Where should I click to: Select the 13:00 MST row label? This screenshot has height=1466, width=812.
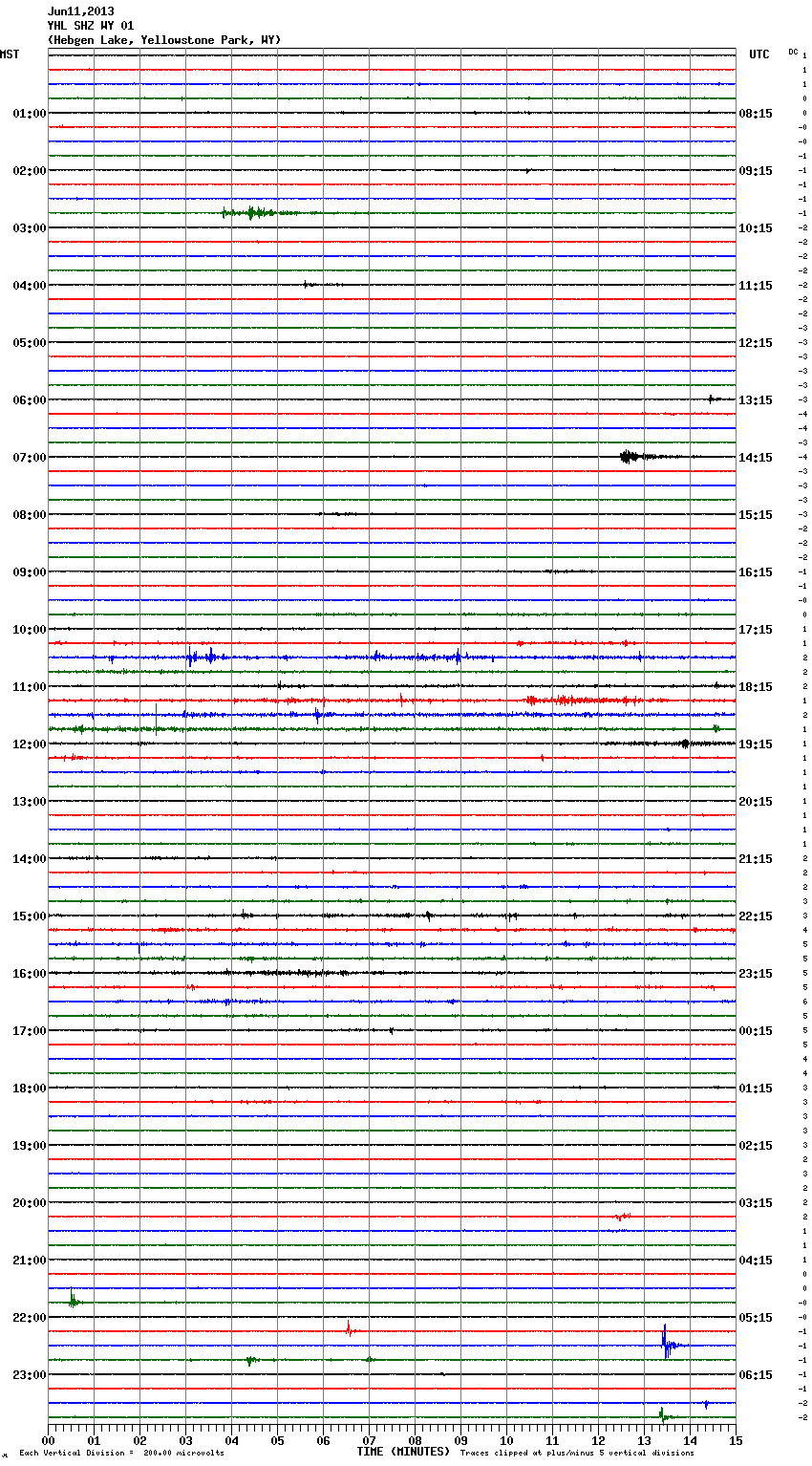click(x=29, y=802)
